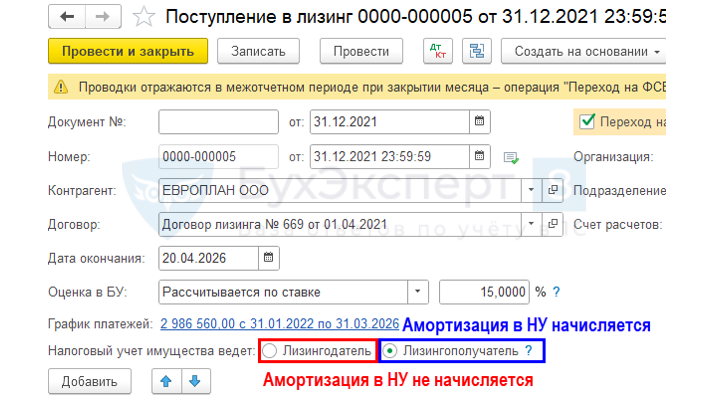Open document structure of subordination icon
The image size is (709, 399).
coord(477,51)
